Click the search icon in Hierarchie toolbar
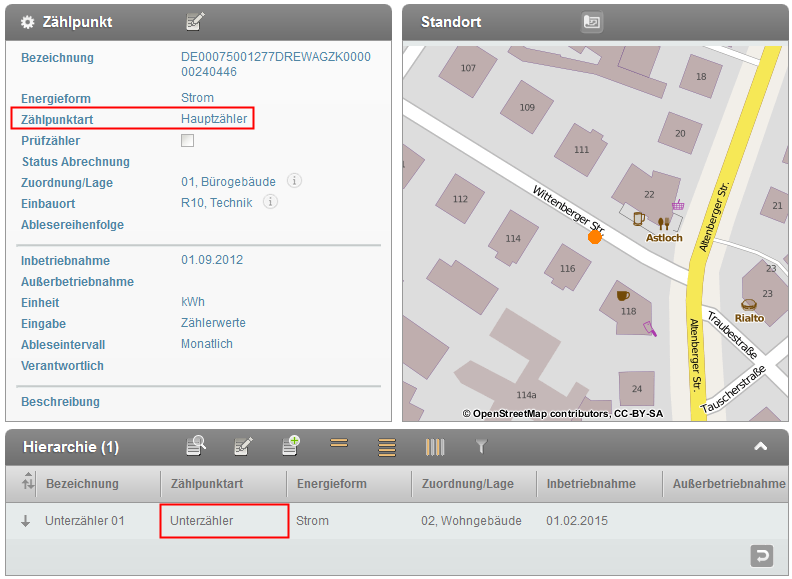Image resolution: width=792 pixels, height=579 pixels. click(196, 446)
